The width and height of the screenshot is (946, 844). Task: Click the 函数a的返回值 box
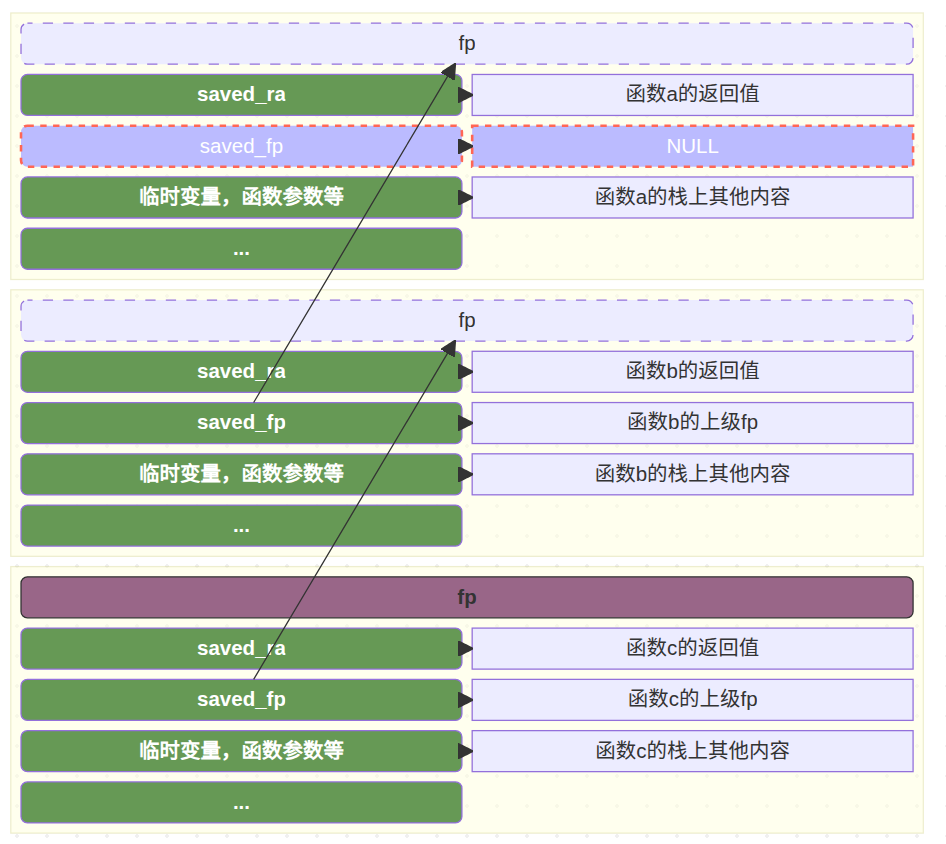(x=692, y=95)
